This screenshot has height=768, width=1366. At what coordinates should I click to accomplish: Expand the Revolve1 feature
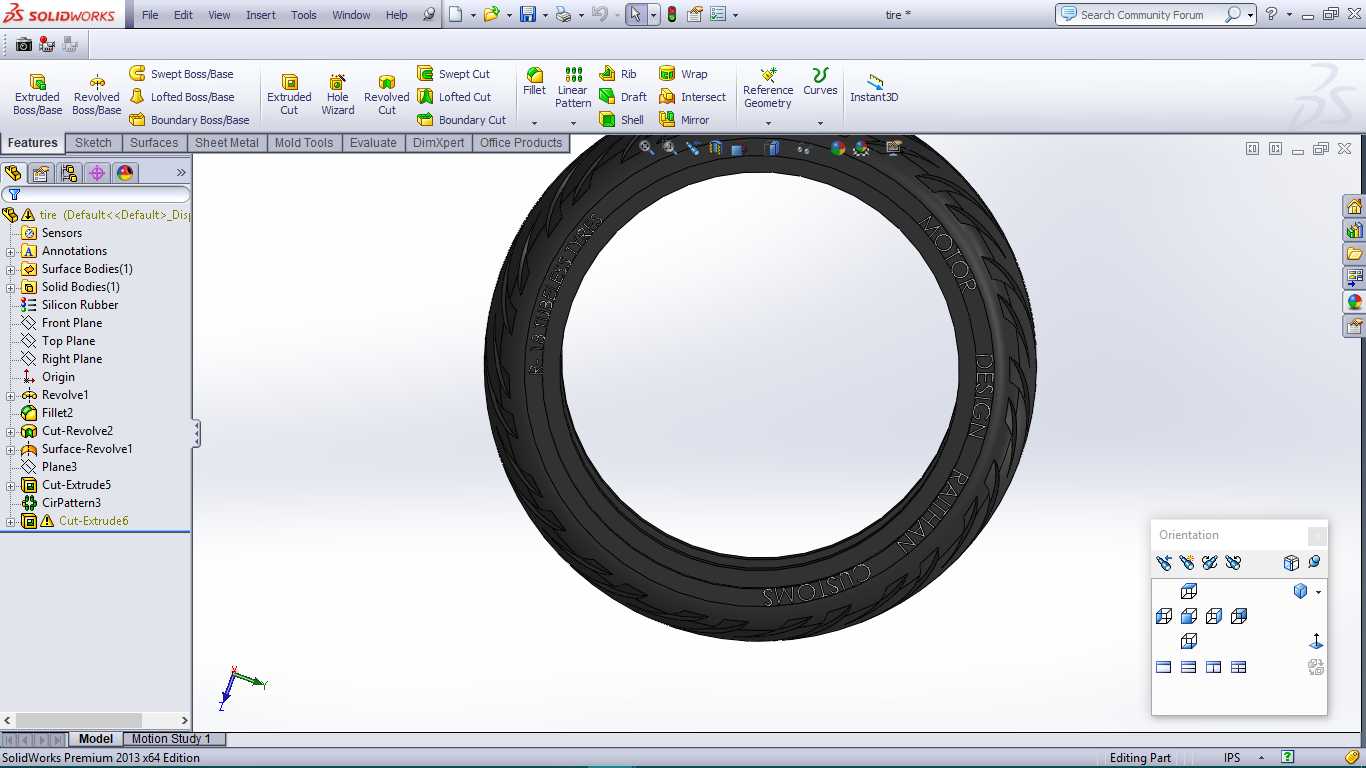[11, 395]
